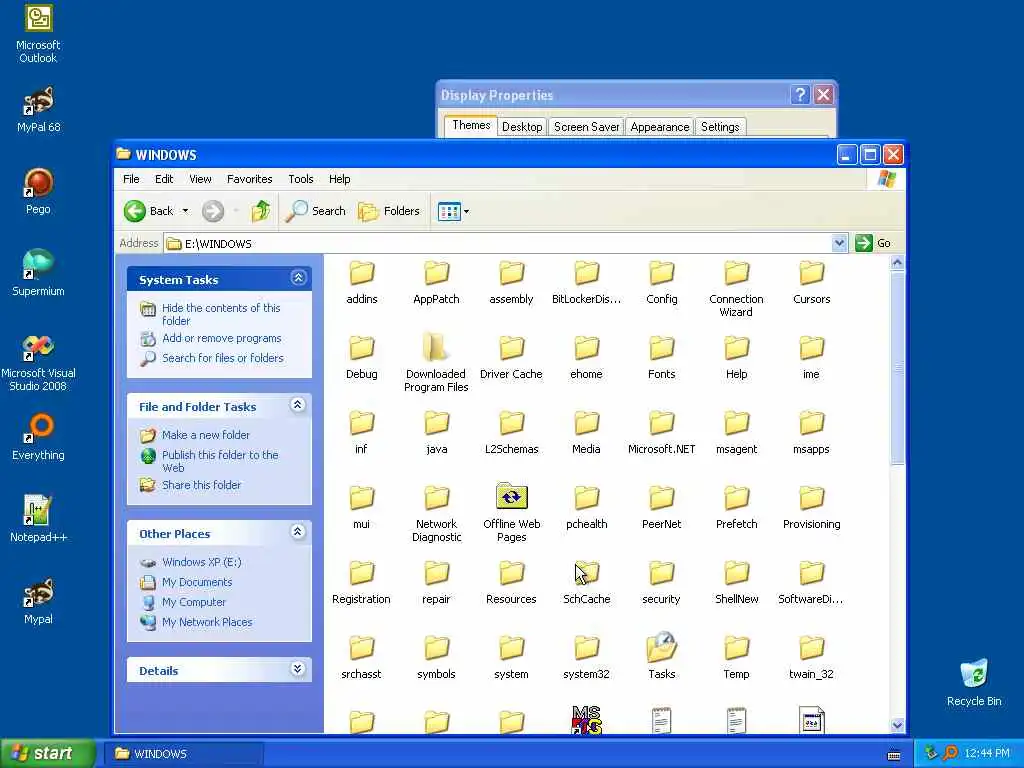
Task: Click Hide the contents of this folder
Action: 221,314
